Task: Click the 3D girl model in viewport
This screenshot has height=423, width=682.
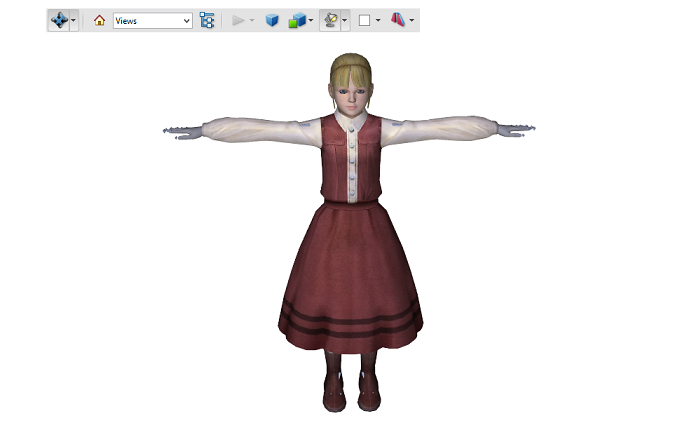Action: point(351,232)
